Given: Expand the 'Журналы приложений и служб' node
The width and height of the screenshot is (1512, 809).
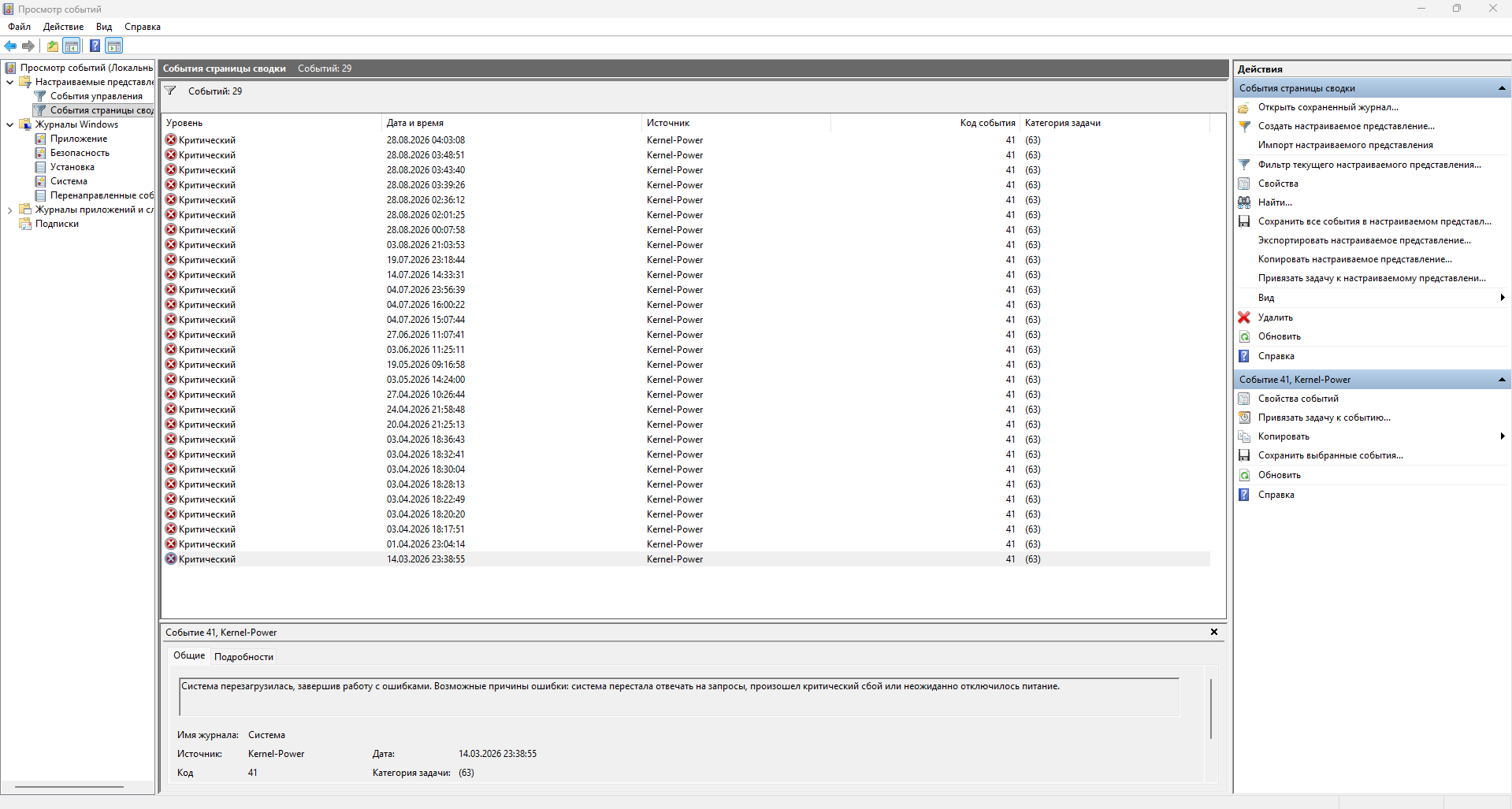Looking at the screenshot, I should [9, 210].
